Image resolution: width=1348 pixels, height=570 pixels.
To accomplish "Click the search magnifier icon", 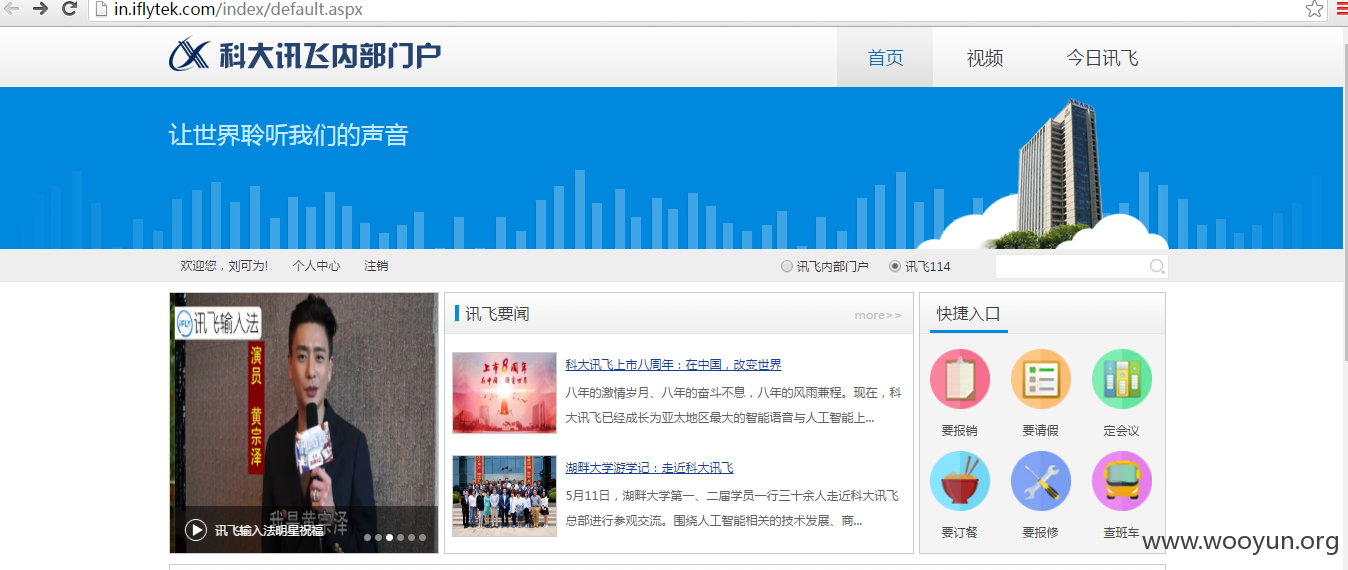I will coord(1157,266).
